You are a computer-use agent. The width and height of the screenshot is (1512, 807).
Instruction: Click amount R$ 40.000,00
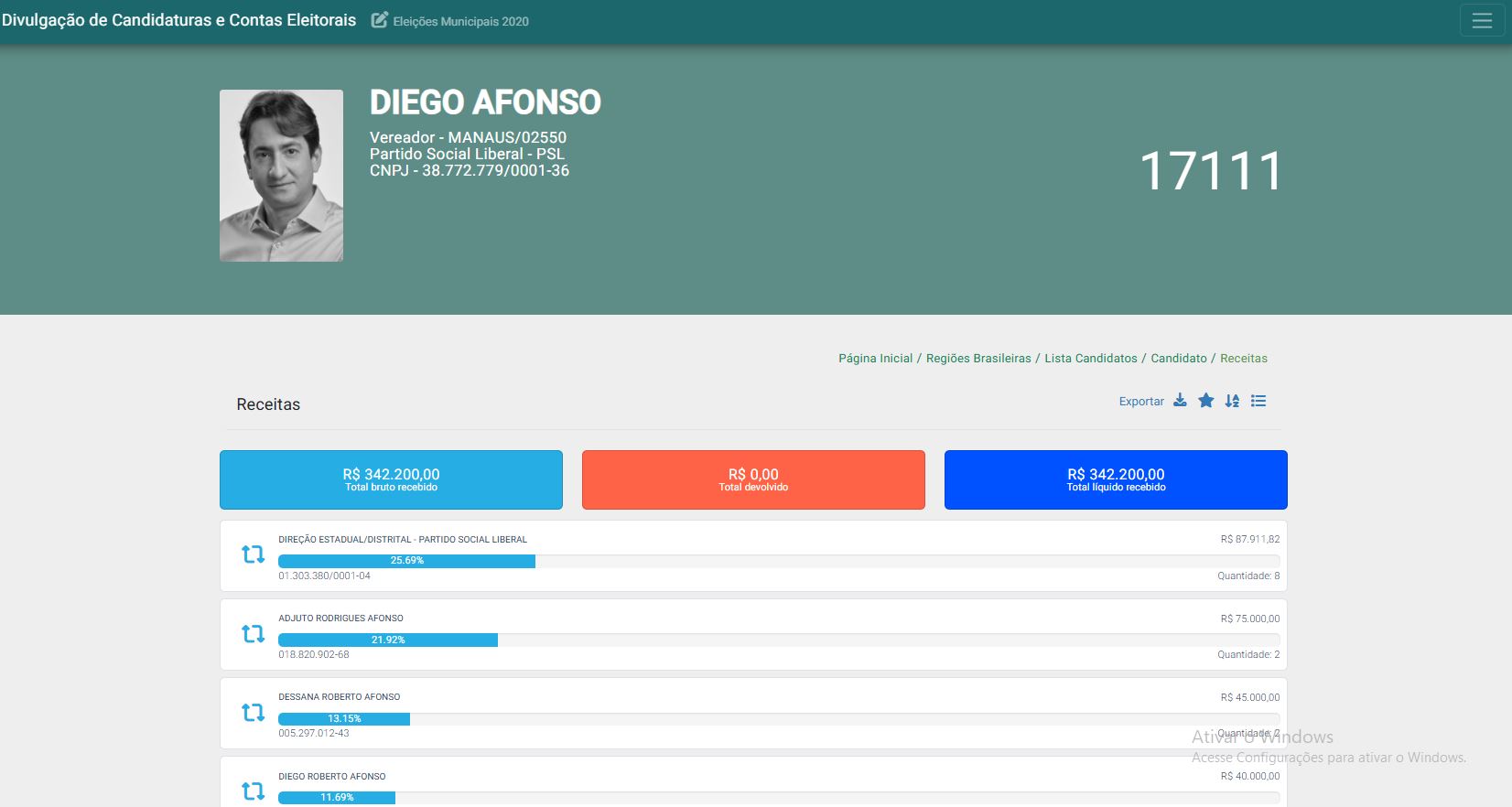coord(1250,777)
